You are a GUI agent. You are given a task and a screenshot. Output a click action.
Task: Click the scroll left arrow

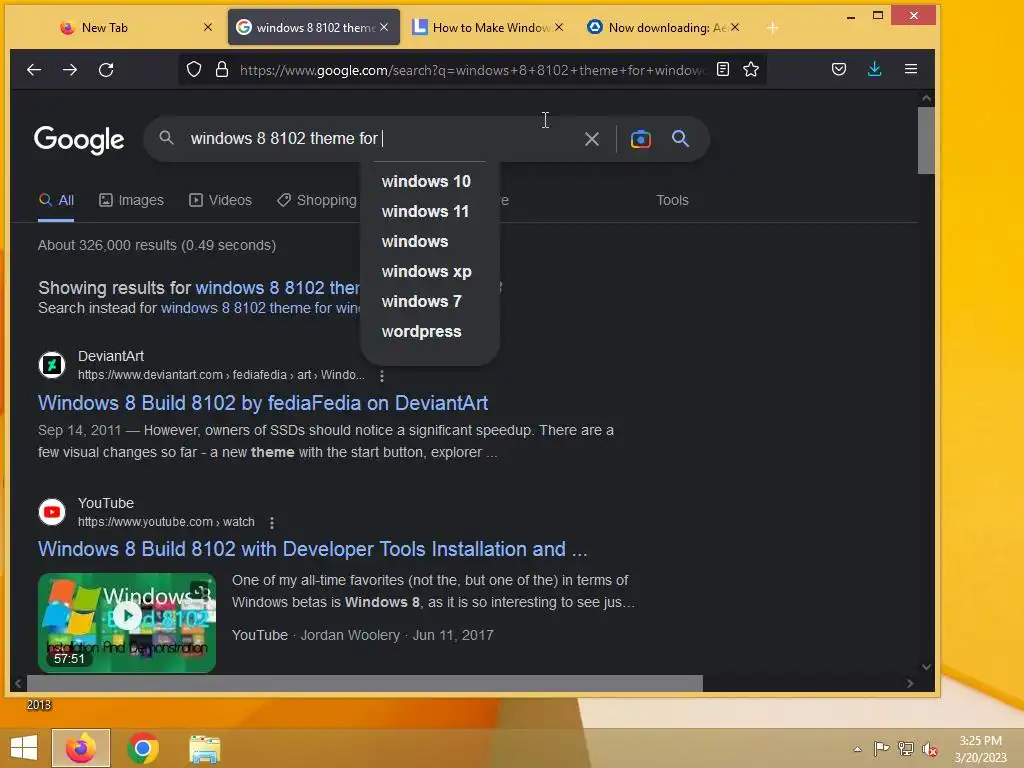18,684
